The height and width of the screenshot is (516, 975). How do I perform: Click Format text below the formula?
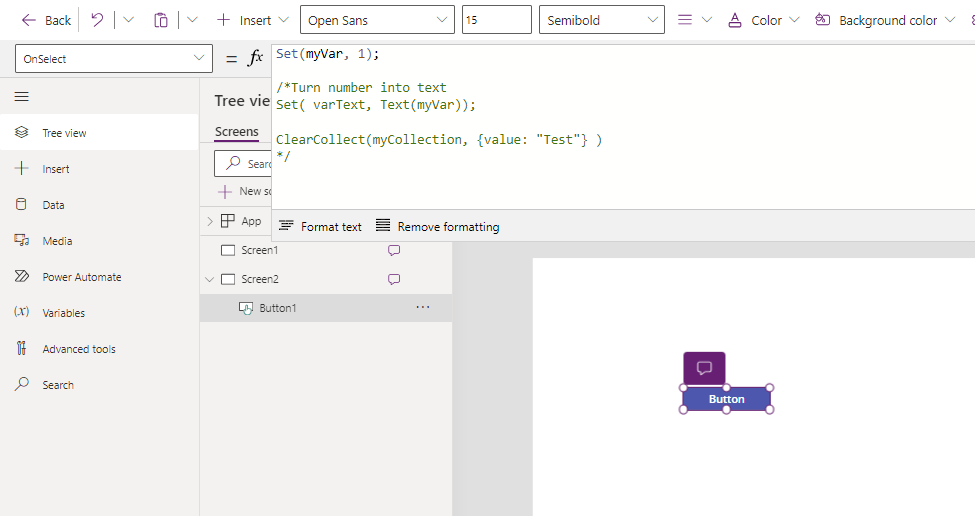(x=320, y=226)
